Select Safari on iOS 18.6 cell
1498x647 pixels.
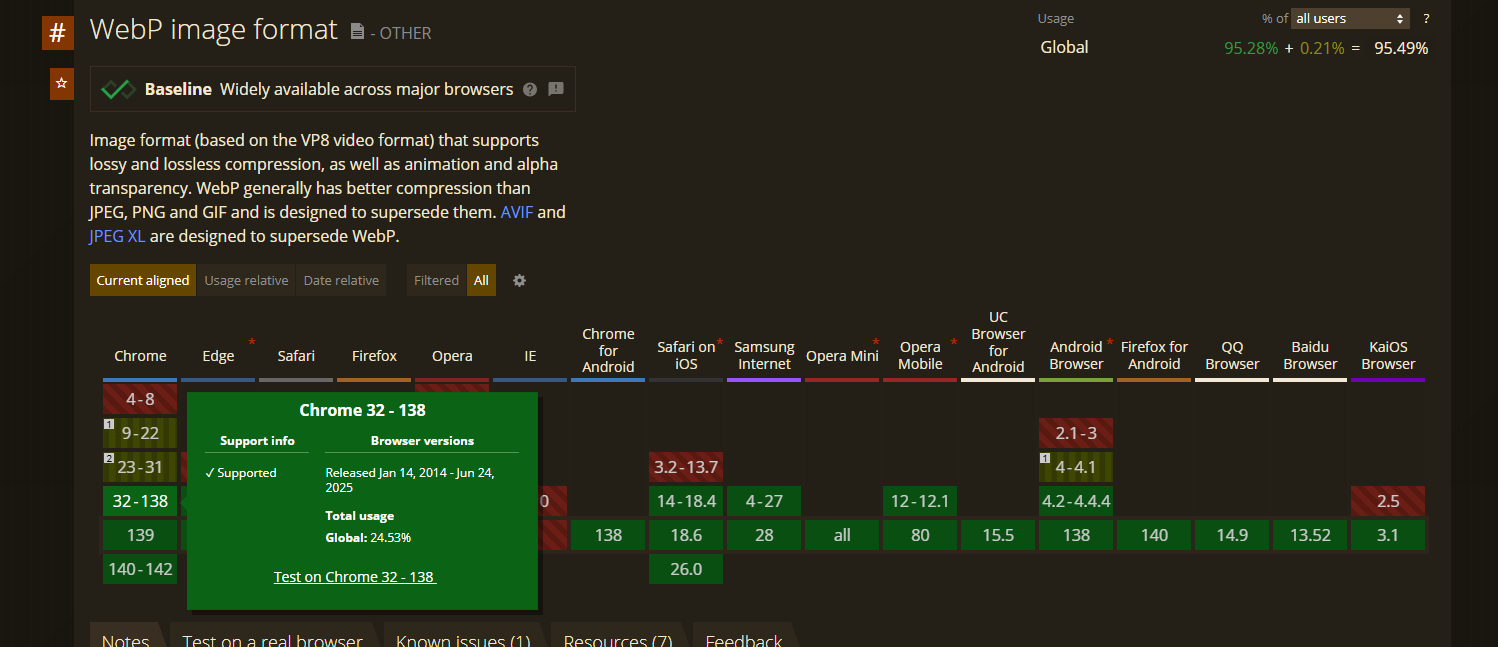(686, 535)
